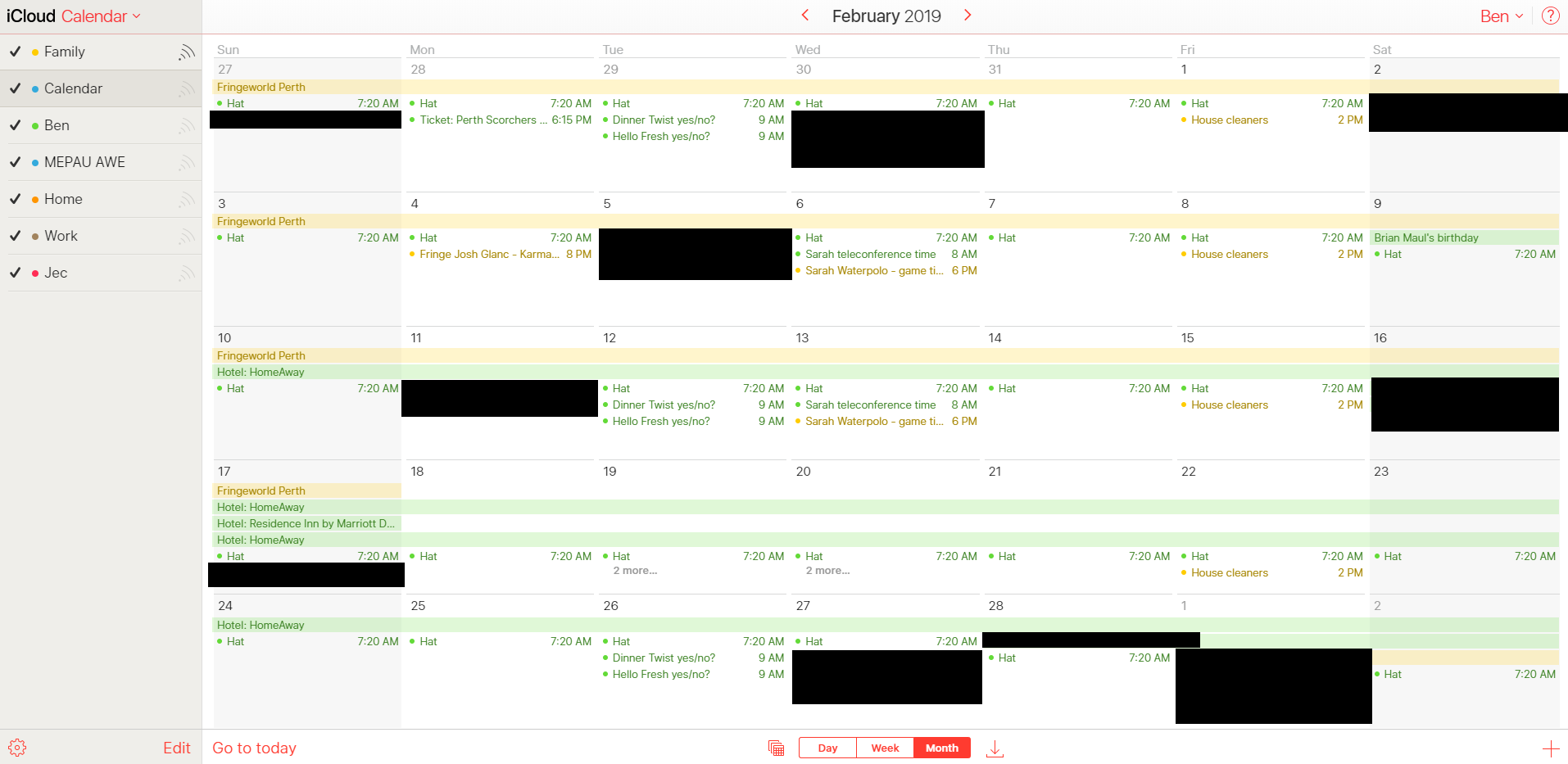Hide the Home calendar

click(x=15, y=199)
